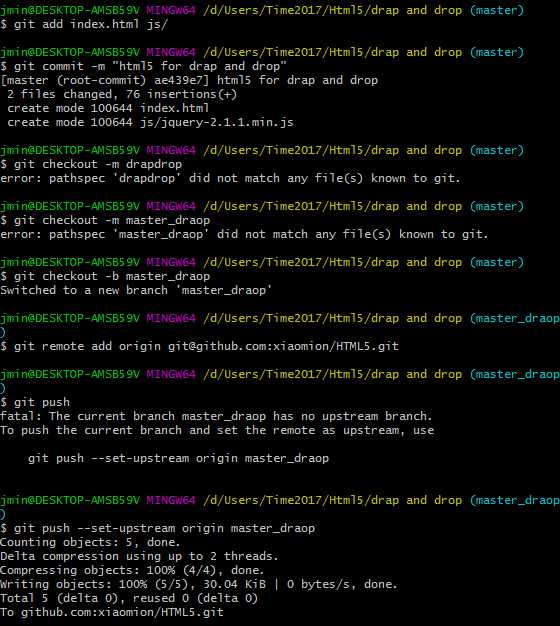
Task: Click the 'git remote add origin' command line
Action: (199, 346)
